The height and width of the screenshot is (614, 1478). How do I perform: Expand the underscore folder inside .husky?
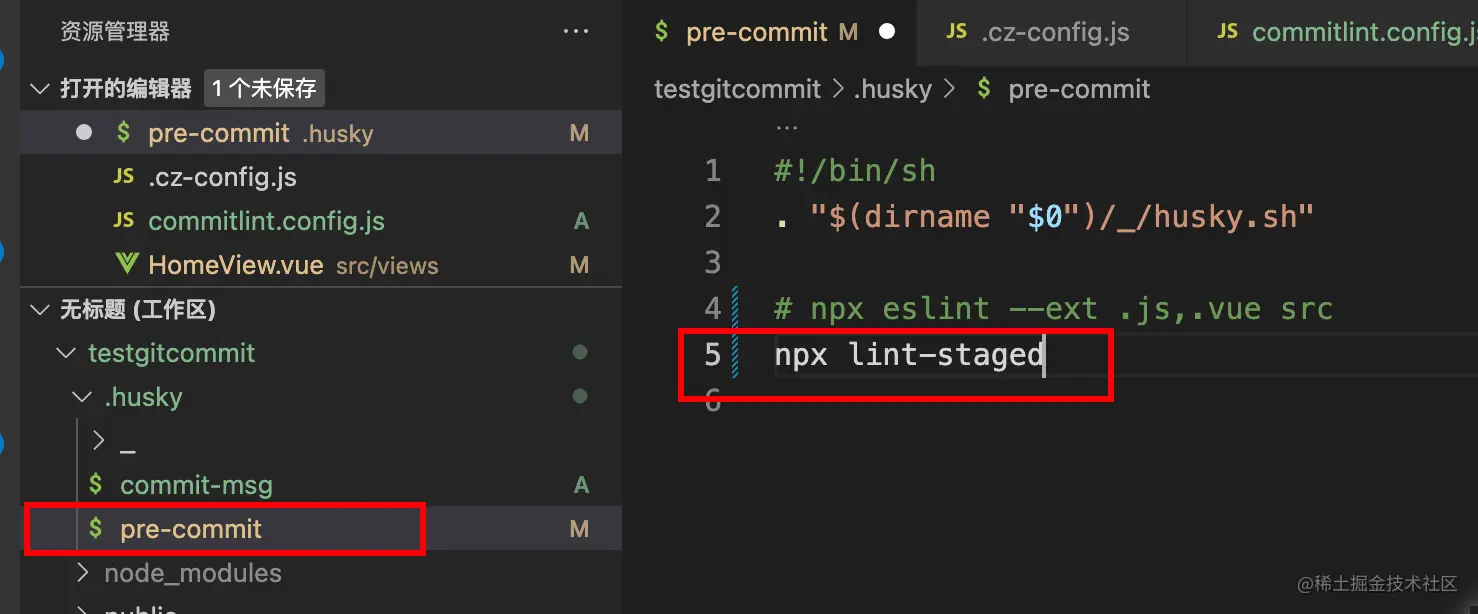tap(98, 440)
